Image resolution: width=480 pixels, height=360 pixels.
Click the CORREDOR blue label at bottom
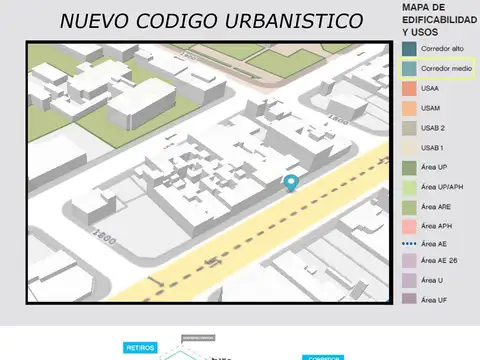coord(323,358)
